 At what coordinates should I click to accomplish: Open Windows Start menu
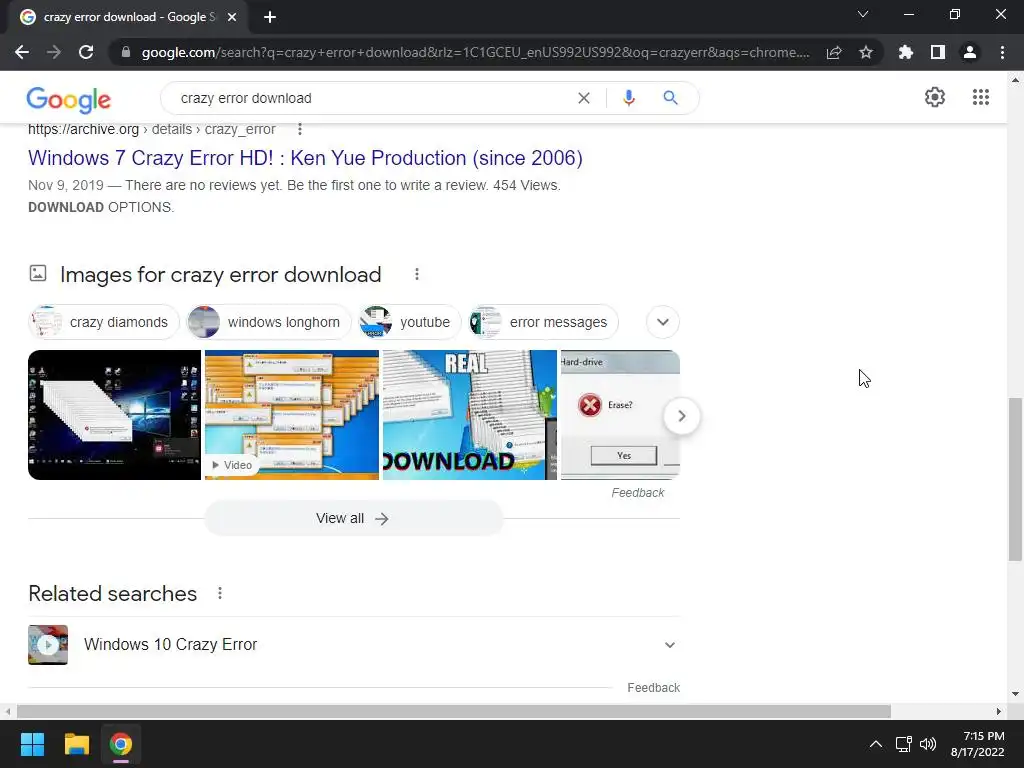pyautogui.click(x=32, y=744)
